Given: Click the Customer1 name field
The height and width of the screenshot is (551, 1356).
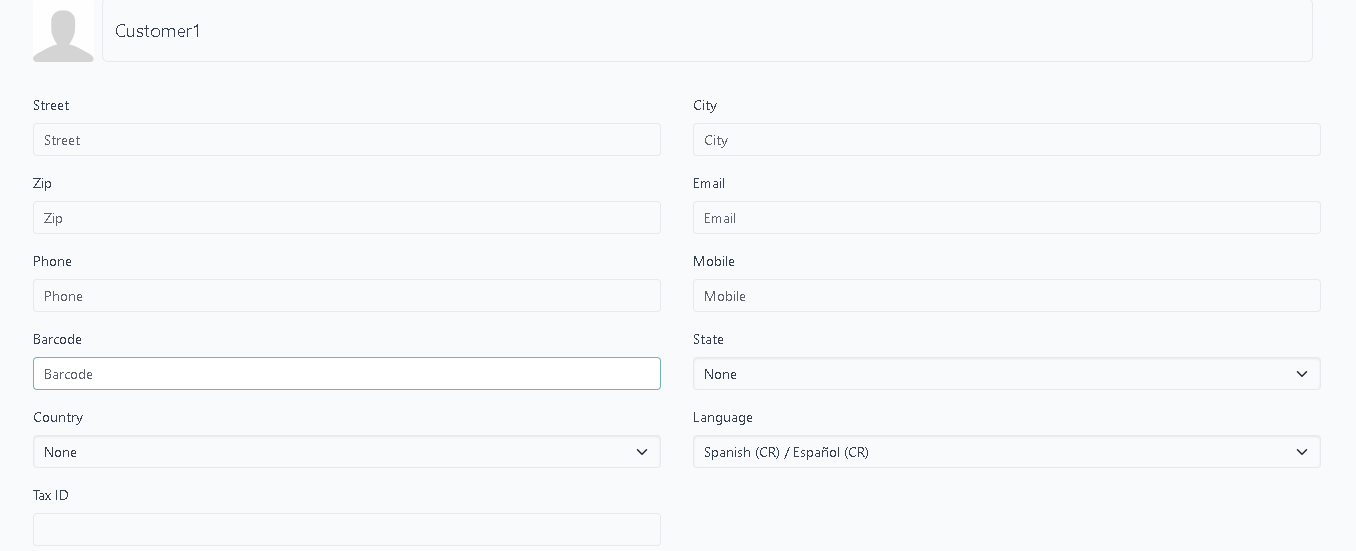Looking at the screenshot, I should [x=706, y=31].
